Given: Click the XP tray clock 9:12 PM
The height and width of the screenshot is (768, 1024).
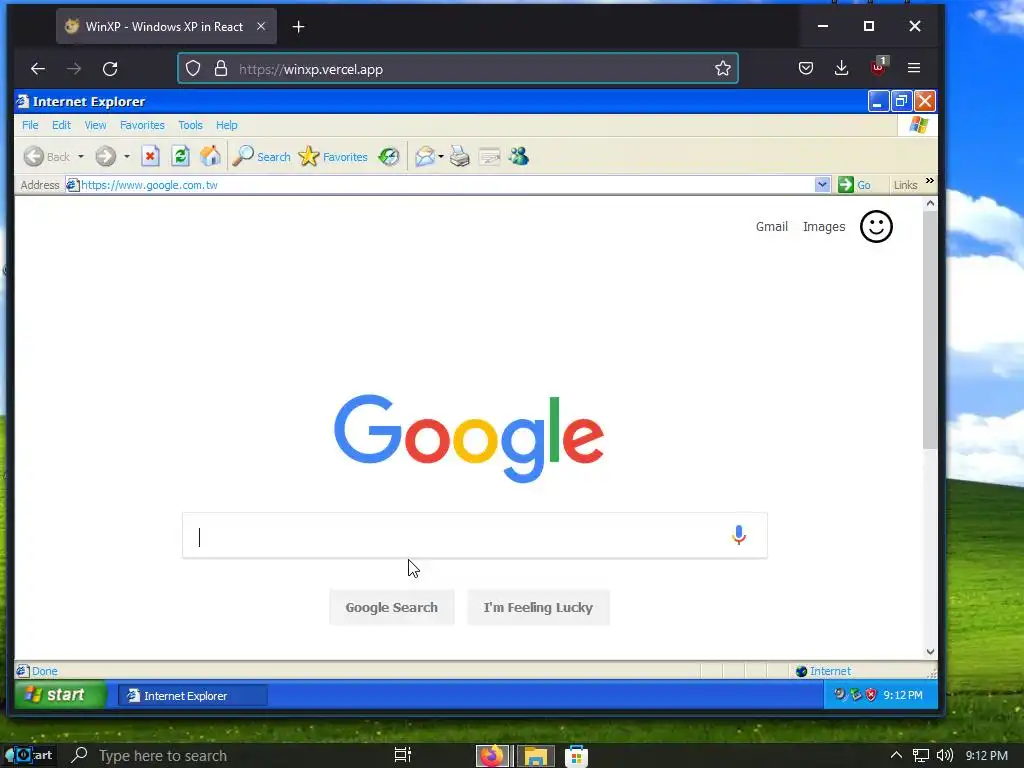Looking at the screenshot, I should pyautogui.click(x=903, y=695).
